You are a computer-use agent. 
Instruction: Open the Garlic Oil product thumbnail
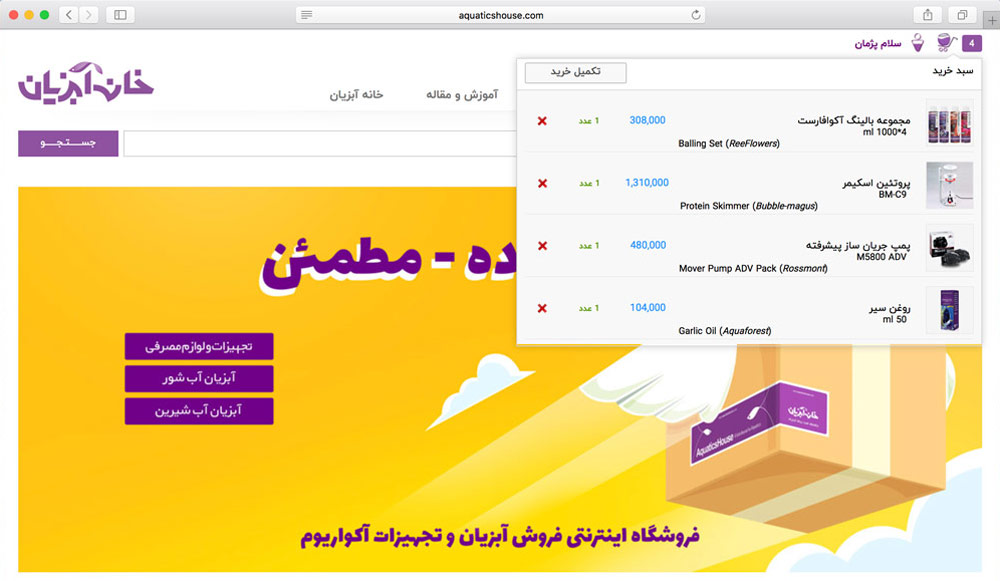950,310
